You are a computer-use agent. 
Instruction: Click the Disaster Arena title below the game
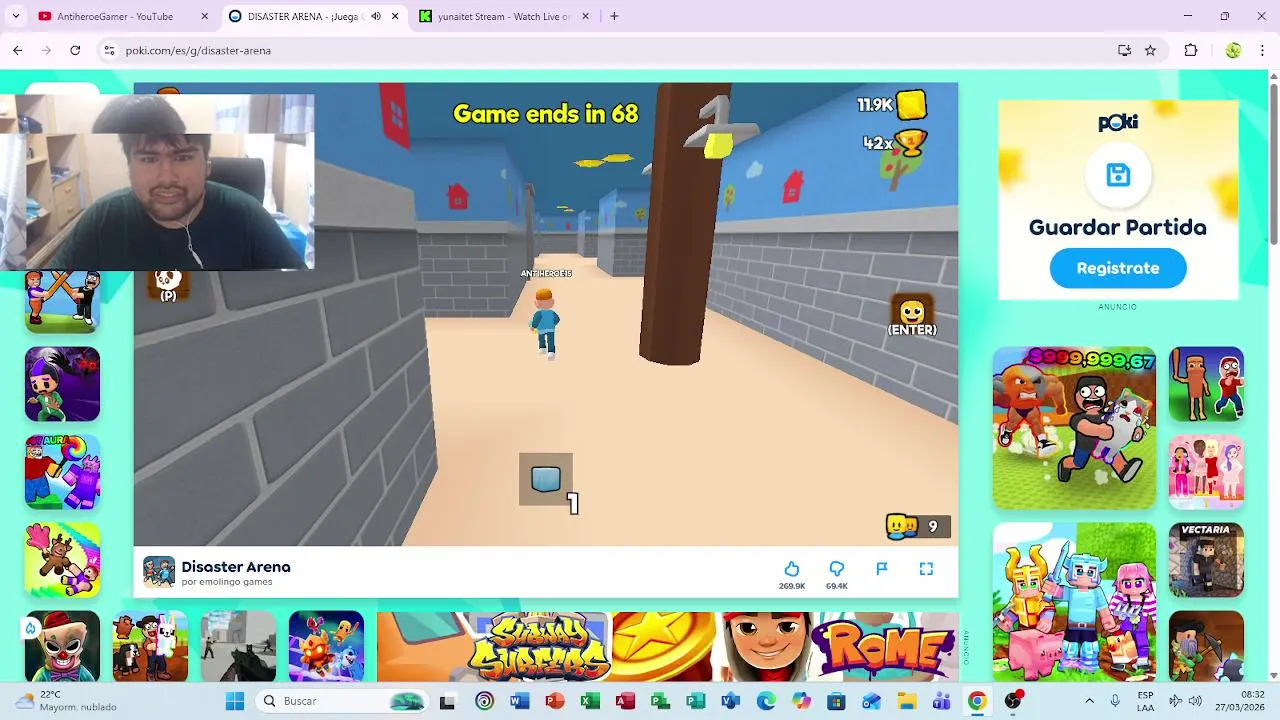pyautogui.click(x=236, y=567)
